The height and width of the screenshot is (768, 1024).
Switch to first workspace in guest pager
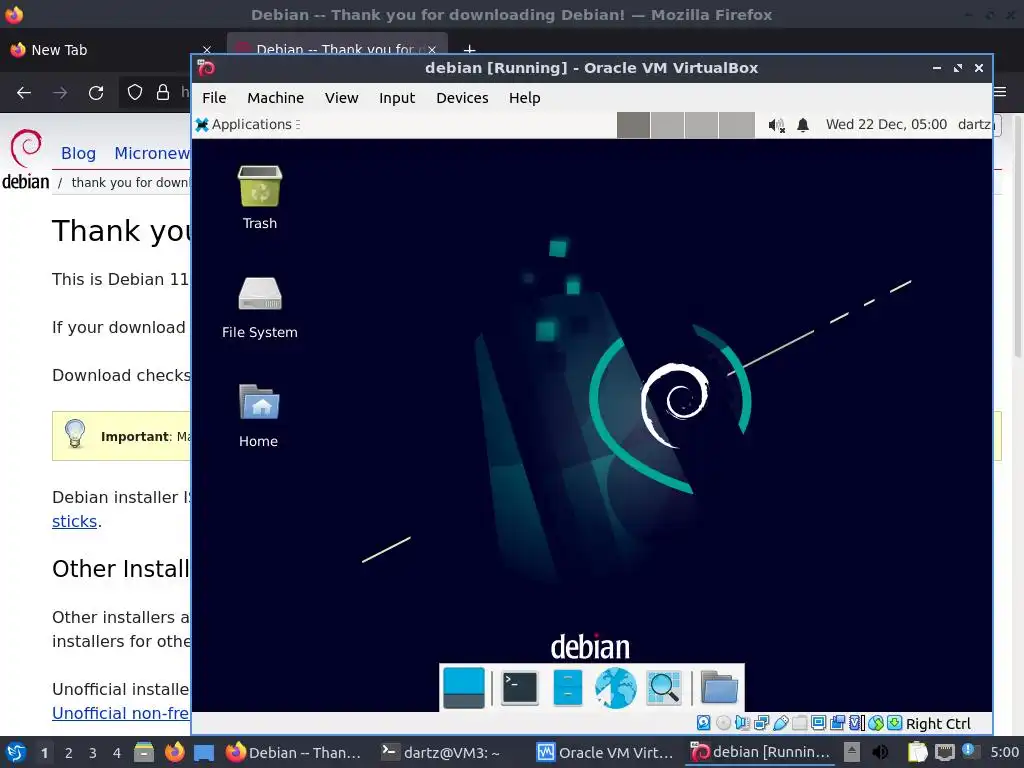633,125
